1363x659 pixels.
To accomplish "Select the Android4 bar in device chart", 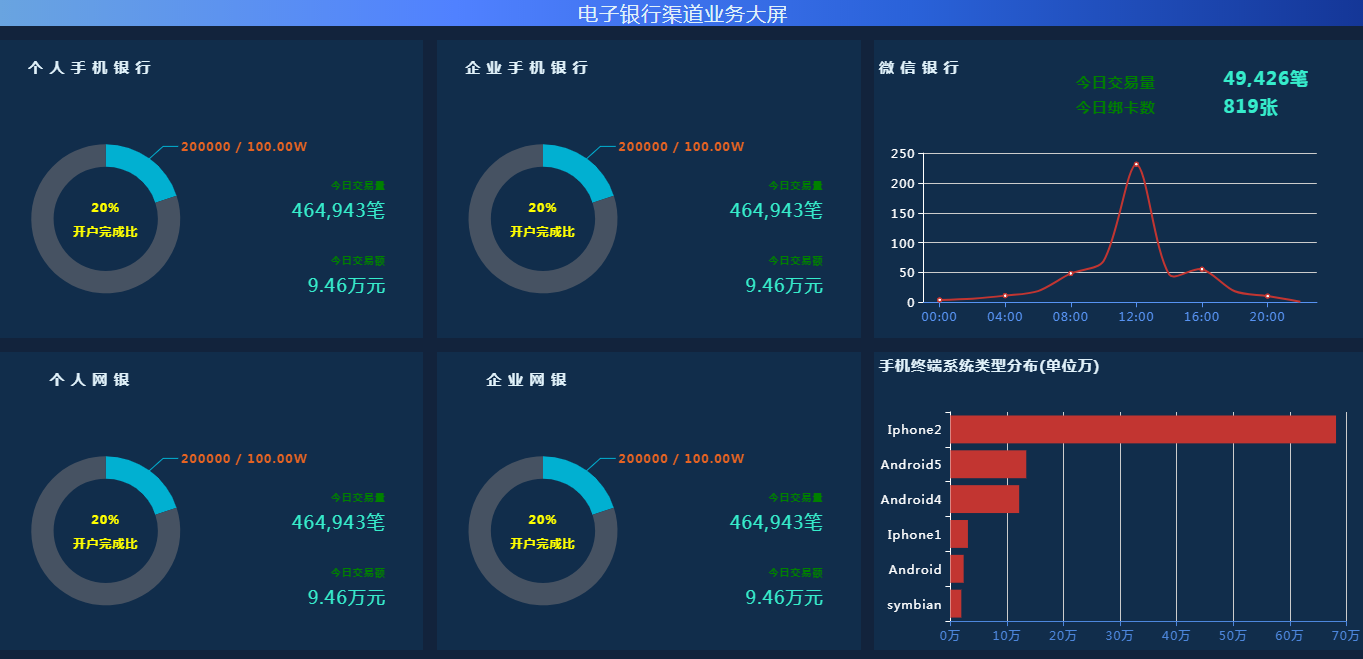I will click(x=984, y=499).
